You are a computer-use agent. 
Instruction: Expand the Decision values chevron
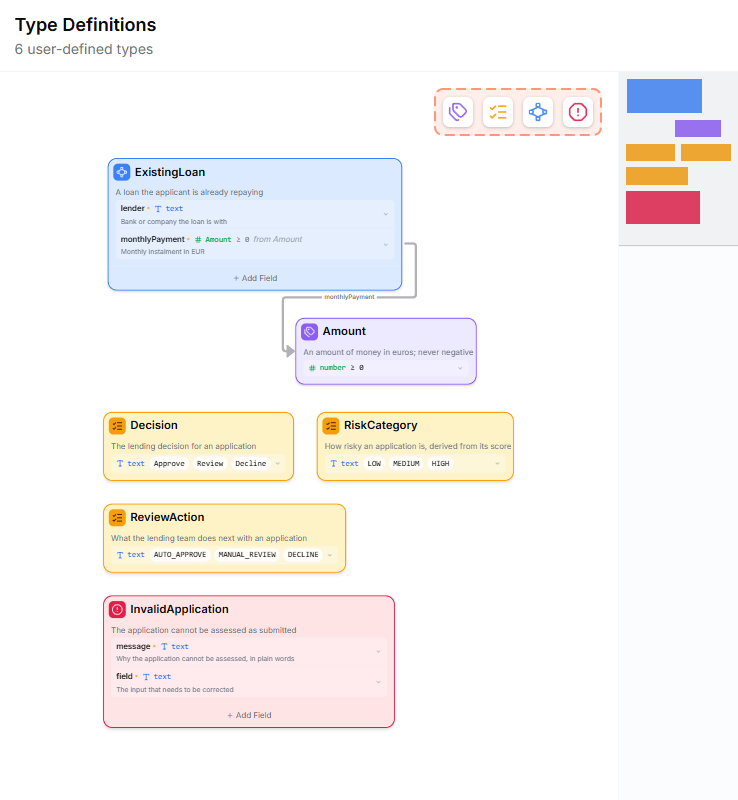tap(278, 463)
